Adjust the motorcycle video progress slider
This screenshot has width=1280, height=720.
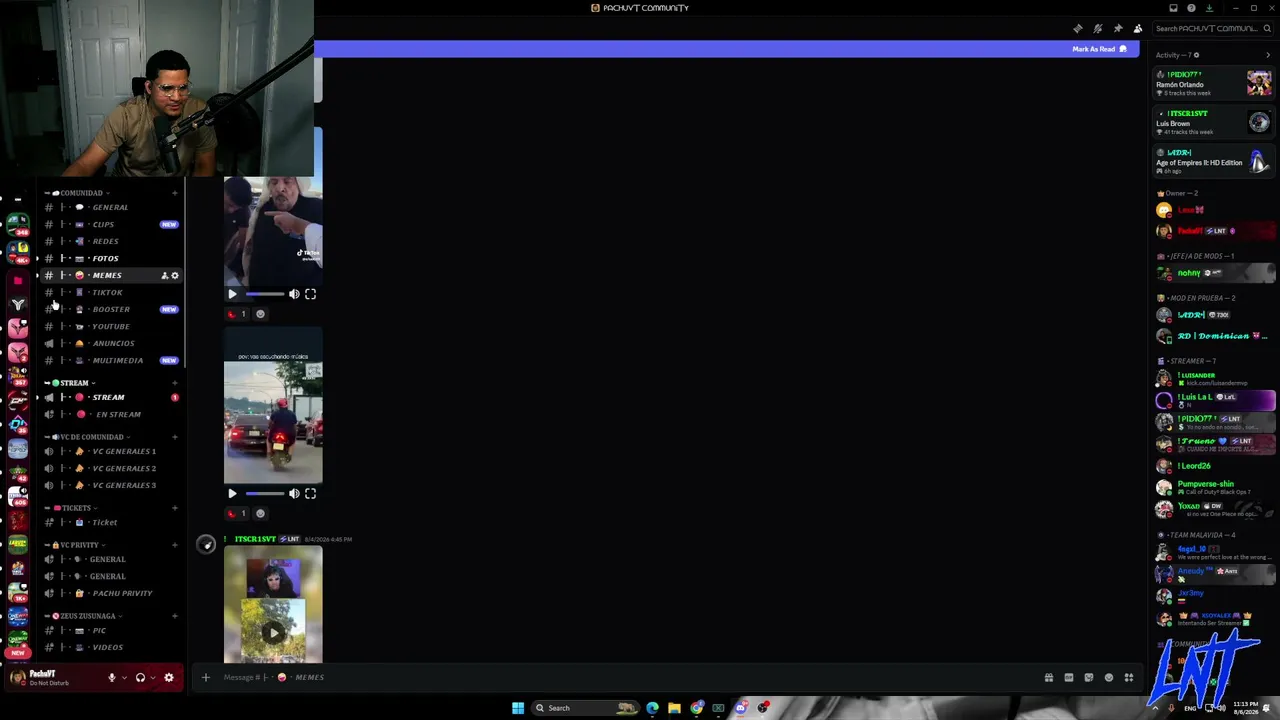(x=265, y=493)
